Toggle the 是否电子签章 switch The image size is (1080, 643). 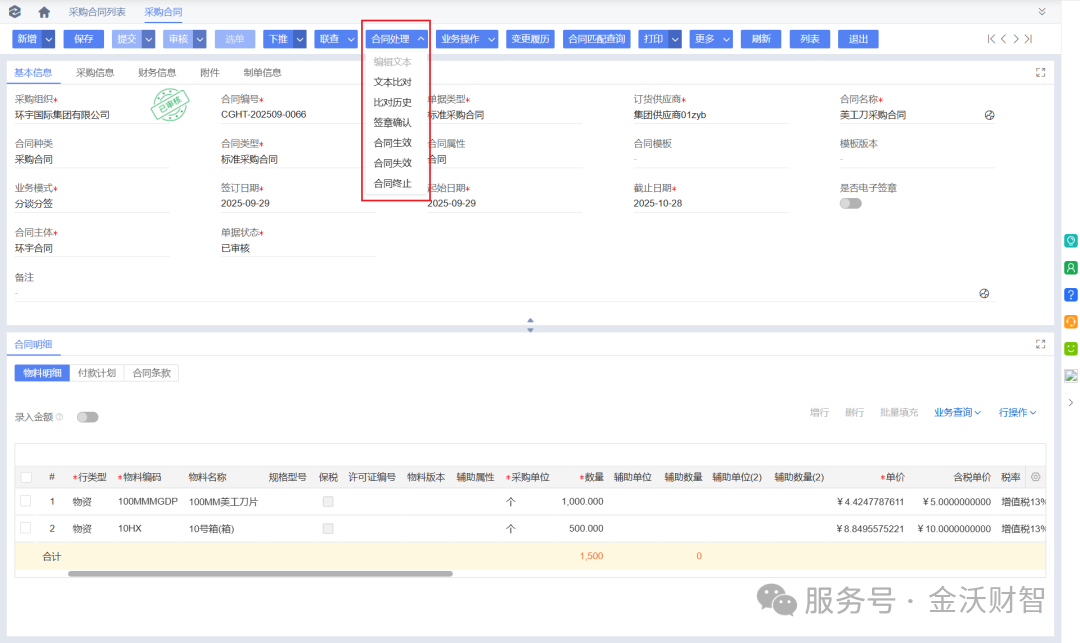[851, 203]
